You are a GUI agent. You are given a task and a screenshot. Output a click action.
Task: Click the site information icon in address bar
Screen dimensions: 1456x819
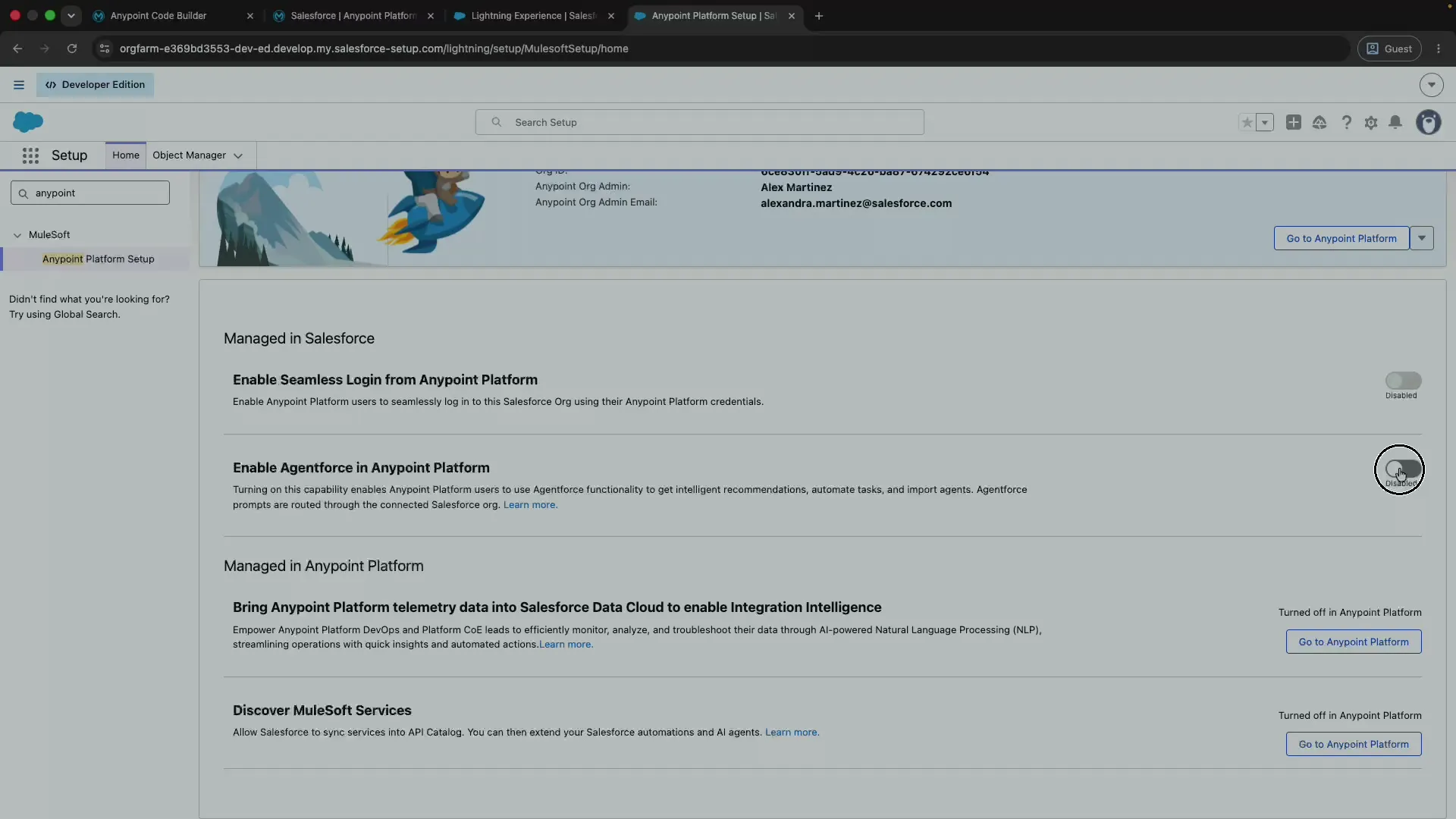pos(105,49)
